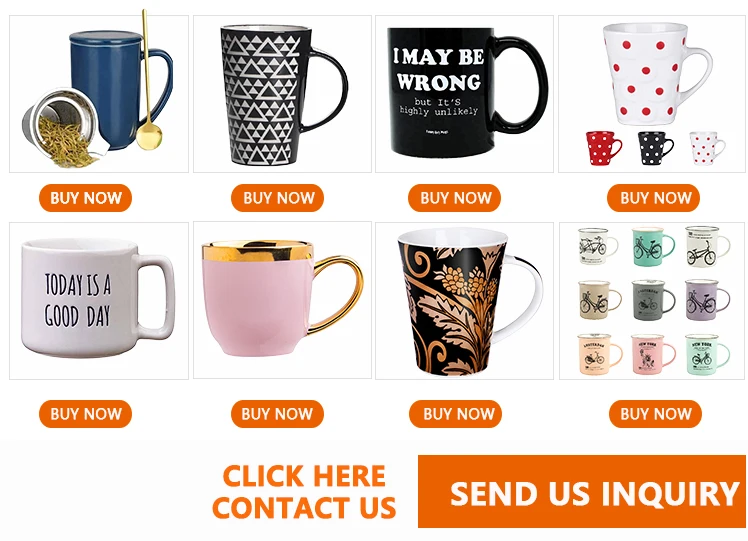Open the blue tea infuser mug image
Screen dimensions: 748x541
(x=99, y=94)
